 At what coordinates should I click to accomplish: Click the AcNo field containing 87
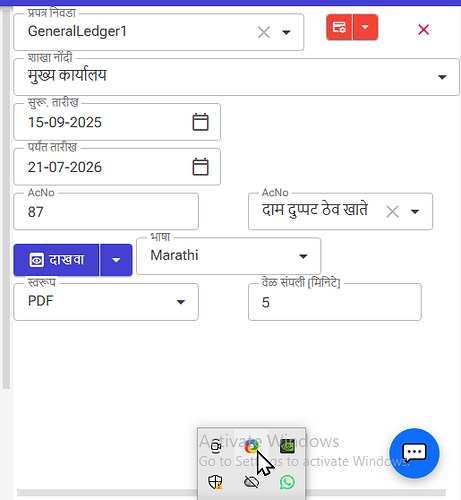tap(106, 212)
